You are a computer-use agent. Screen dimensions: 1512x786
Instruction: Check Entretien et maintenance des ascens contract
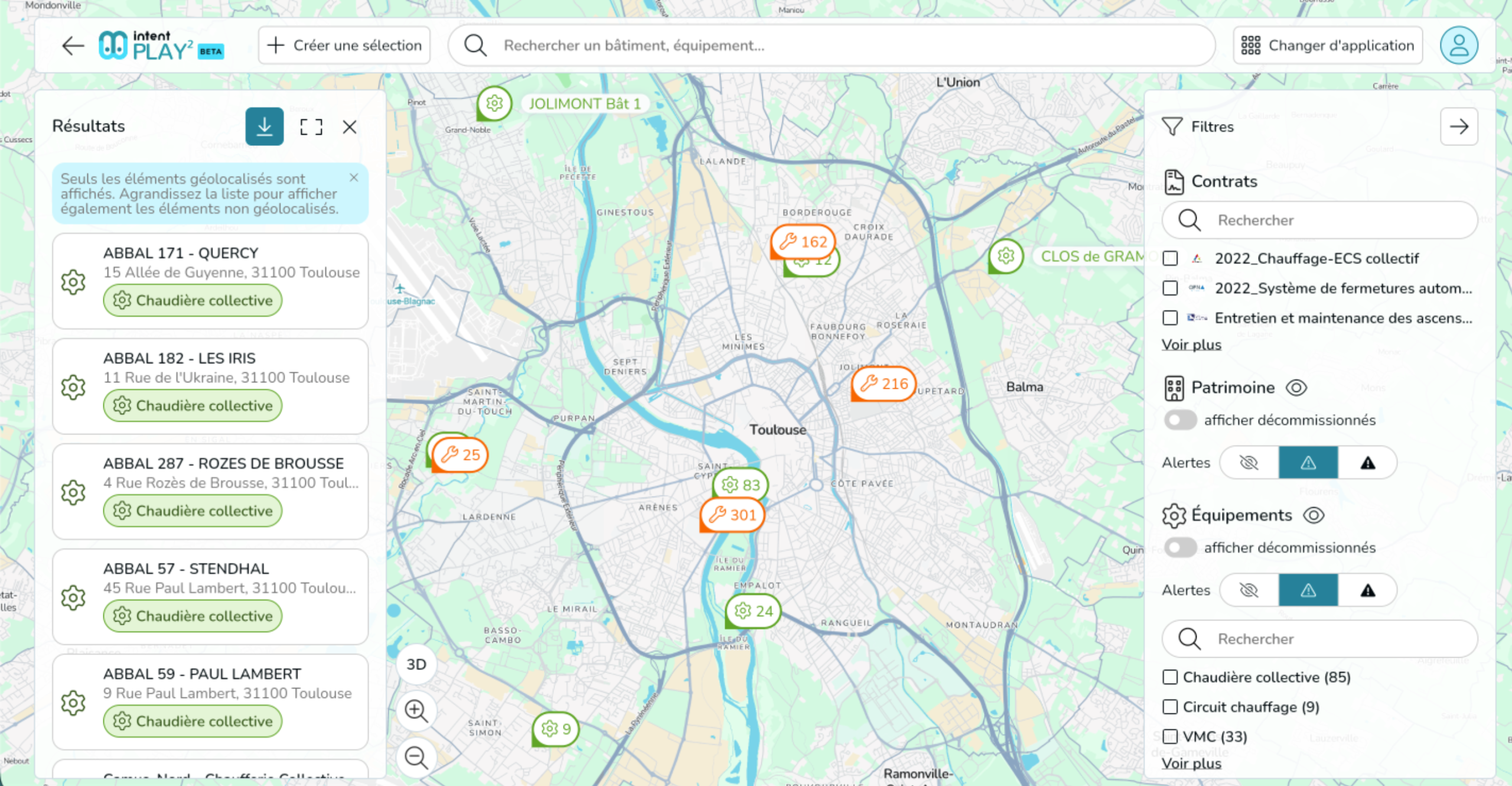point(1169,318)
